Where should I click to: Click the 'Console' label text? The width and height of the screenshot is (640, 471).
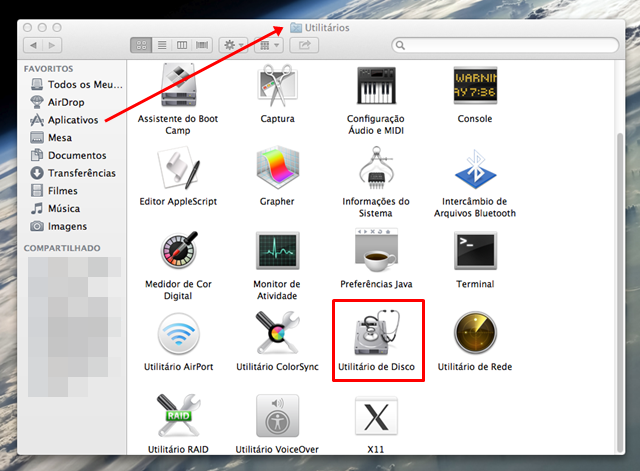(x=475, y=119)
